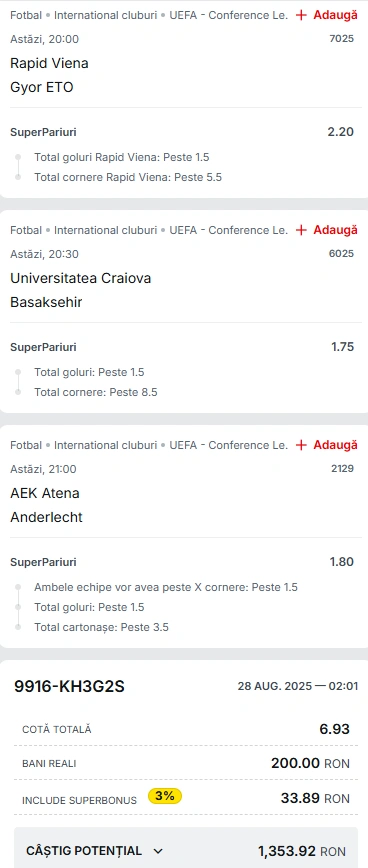The height and width of the screenshot is (868, 368).
Task: Add the AEK Atena match via Adaugă
Action: point(326,445)
